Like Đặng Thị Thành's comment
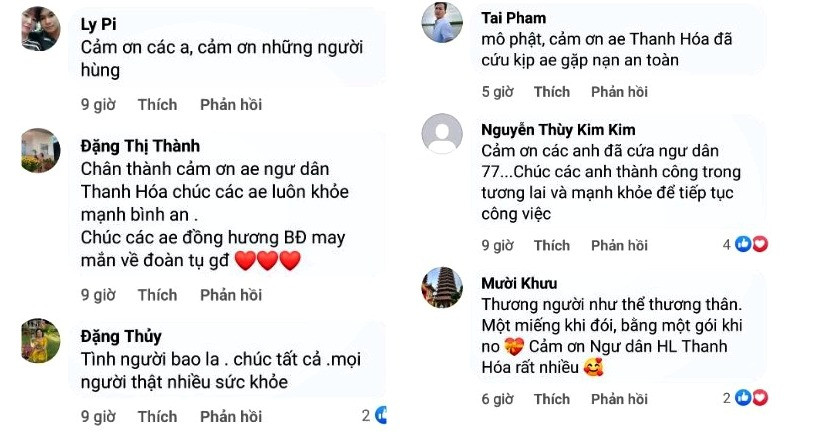Image resolution: width=826 pixels, height=437 pixels. click(x=157, y=294)
